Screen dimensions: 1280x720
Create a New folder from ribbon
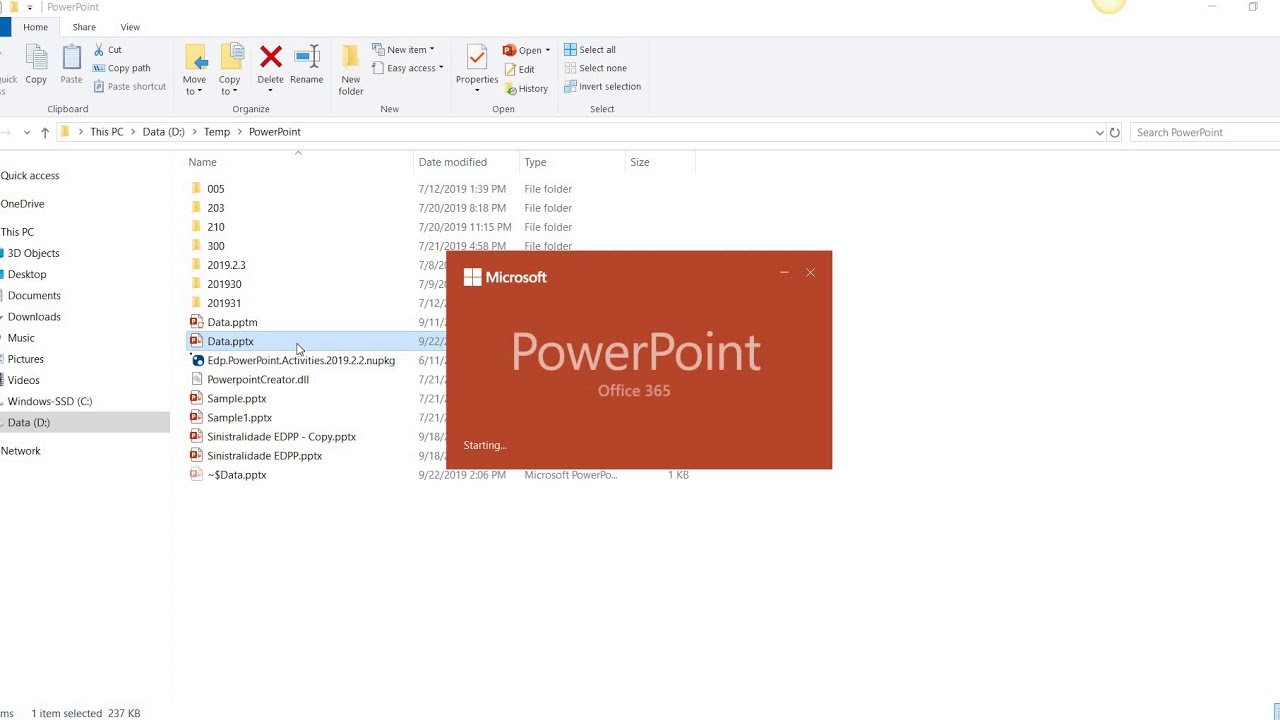[x=350, y=70]
